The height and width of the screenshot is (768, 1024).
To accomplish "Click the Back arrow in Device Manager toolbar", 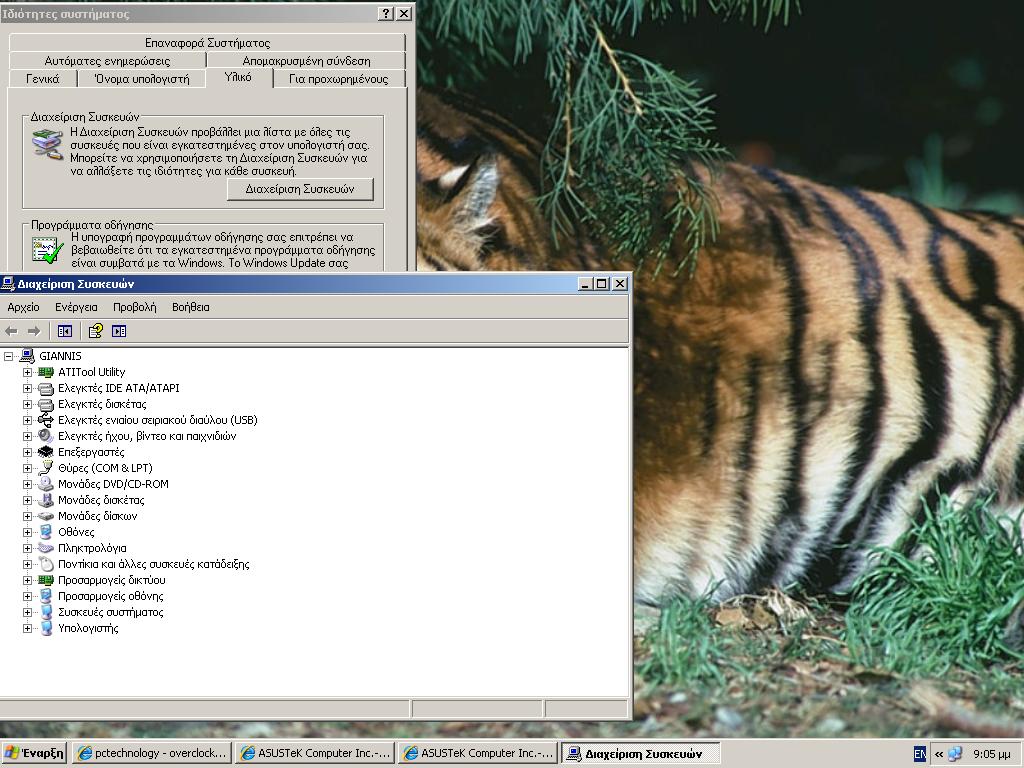I will (x=12, y=331).
